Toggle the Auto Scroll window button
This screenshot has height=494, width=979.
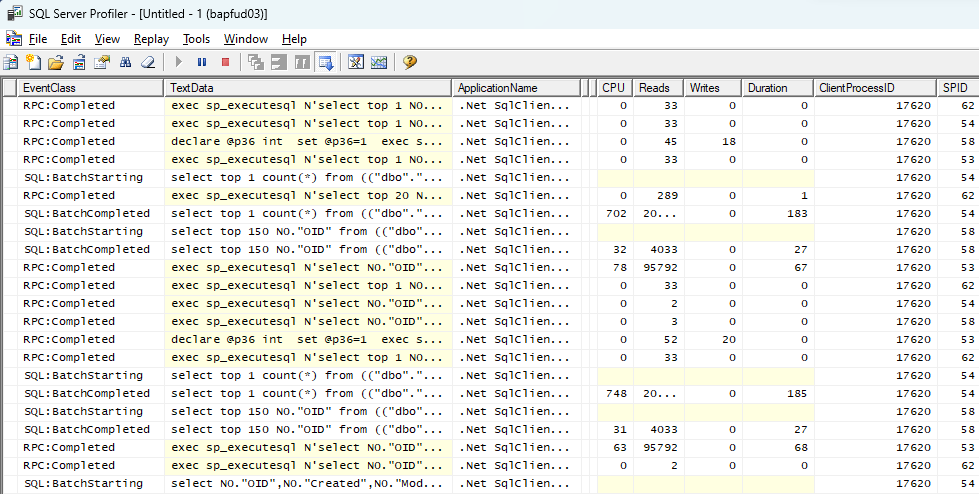coord(325,62)
